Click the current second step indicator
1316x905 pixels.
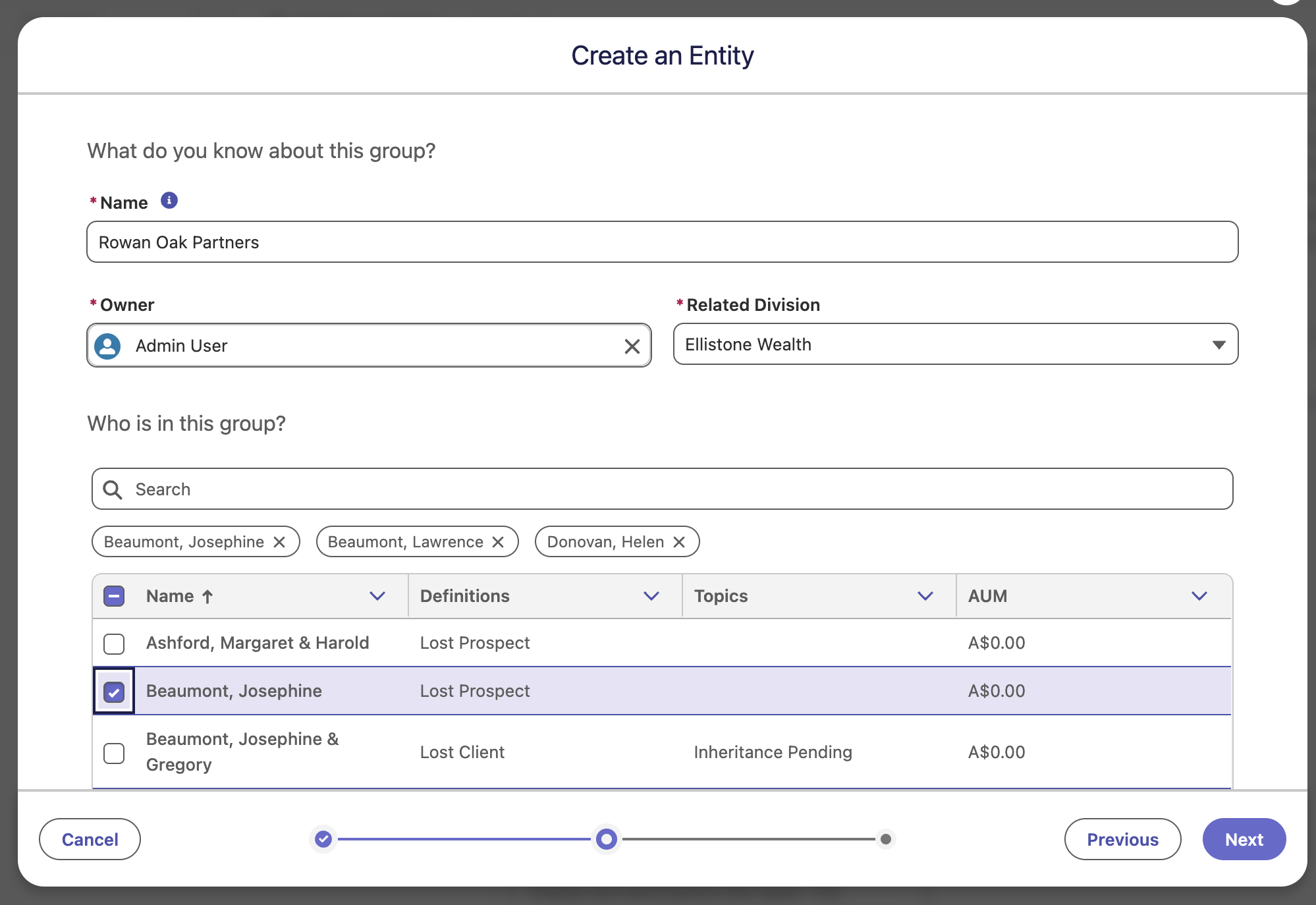click(x=607, y=839)
